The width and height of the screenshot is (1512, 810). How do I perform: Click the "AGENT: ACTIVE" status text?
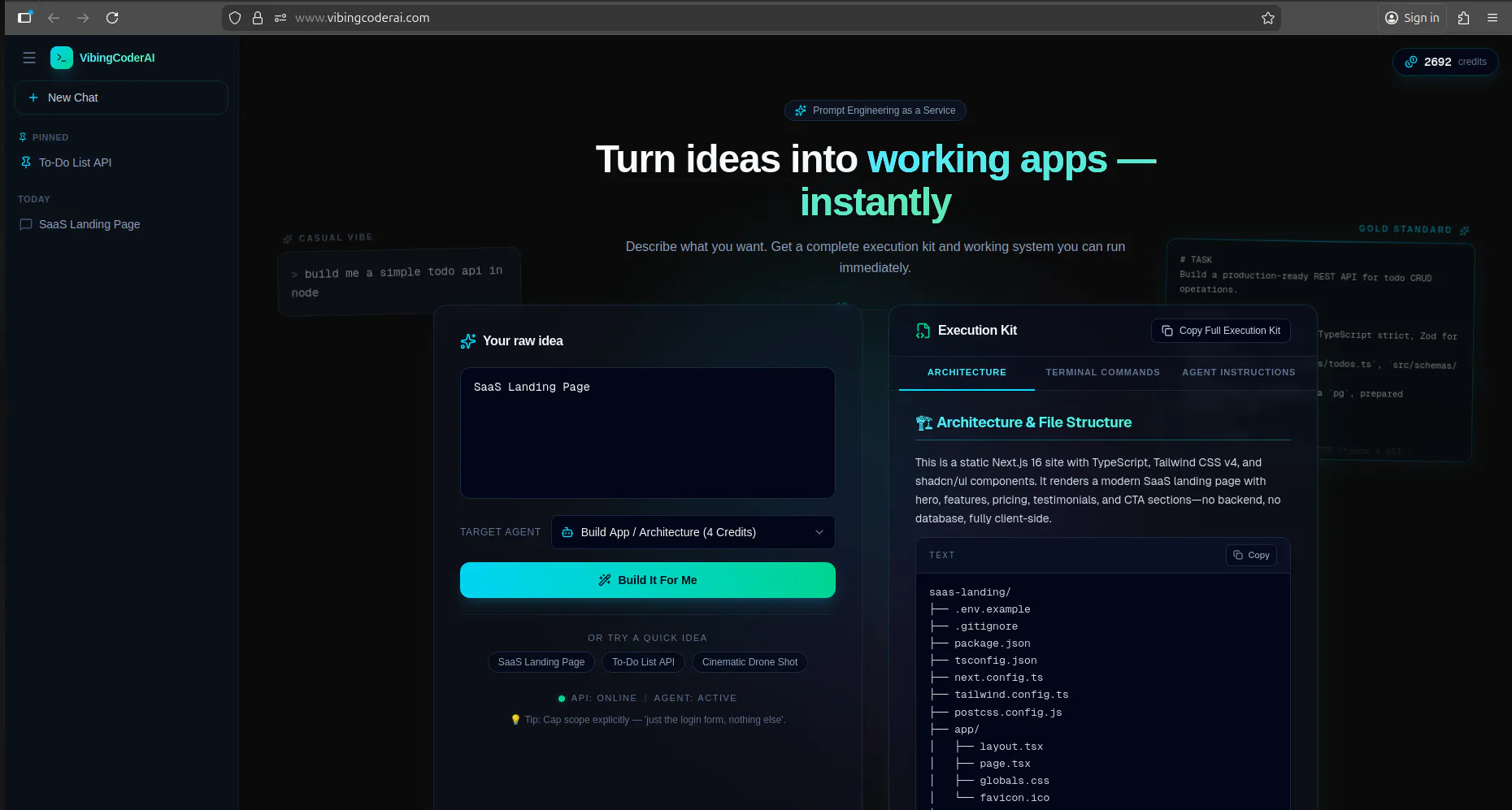click(695, 698)
